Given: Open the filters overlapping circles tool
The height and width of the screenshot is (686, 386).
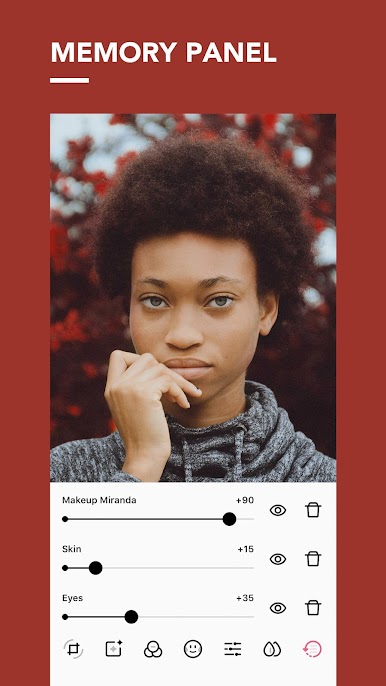Looking at the screenshot, I should 153,649.
